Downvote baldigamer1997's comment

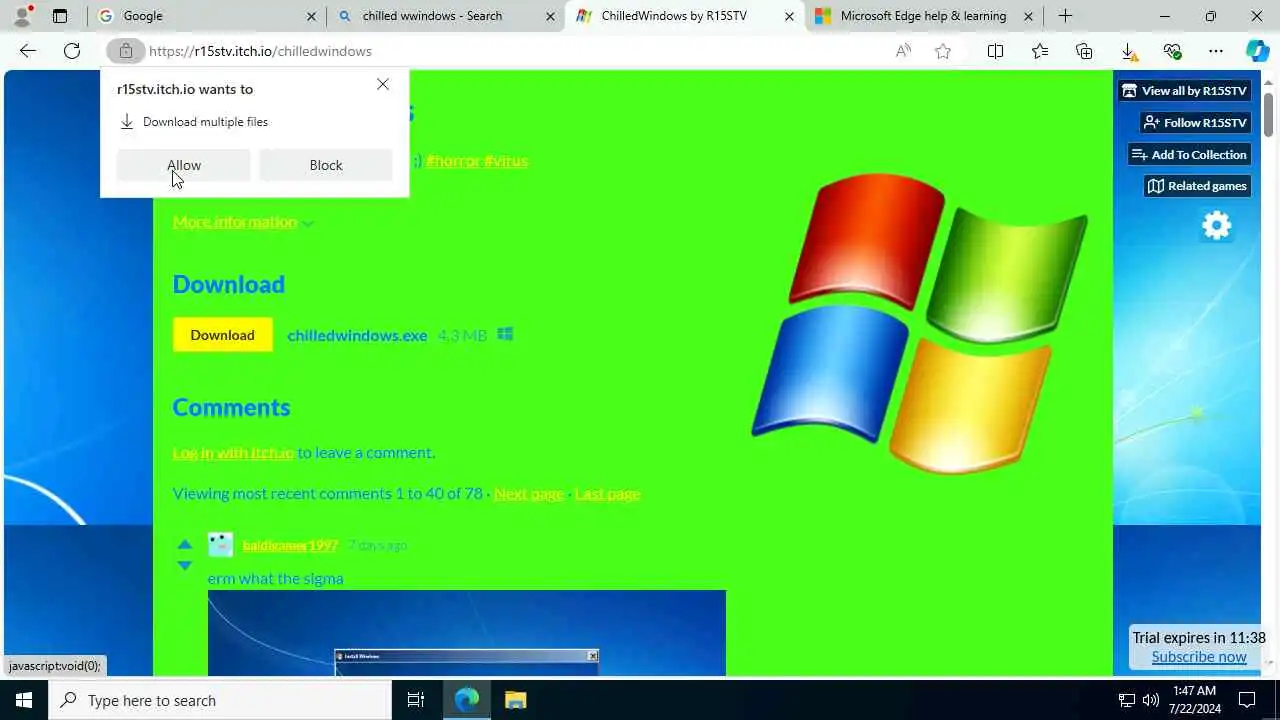(184, 565)
